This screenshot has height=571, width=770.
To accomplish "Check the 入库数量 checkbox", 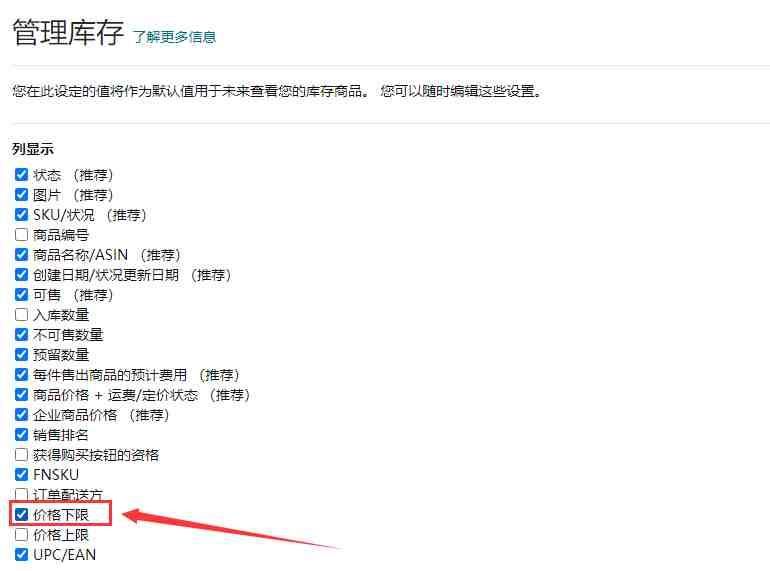I will [x=21, y=314].
